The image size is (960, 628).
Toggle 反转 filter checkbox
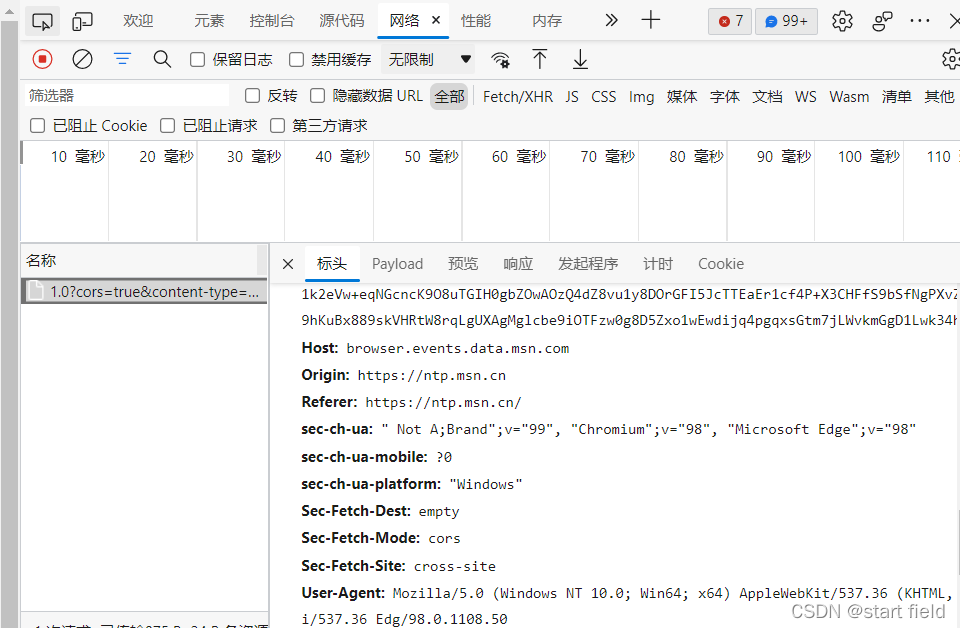tap(252, 95)
